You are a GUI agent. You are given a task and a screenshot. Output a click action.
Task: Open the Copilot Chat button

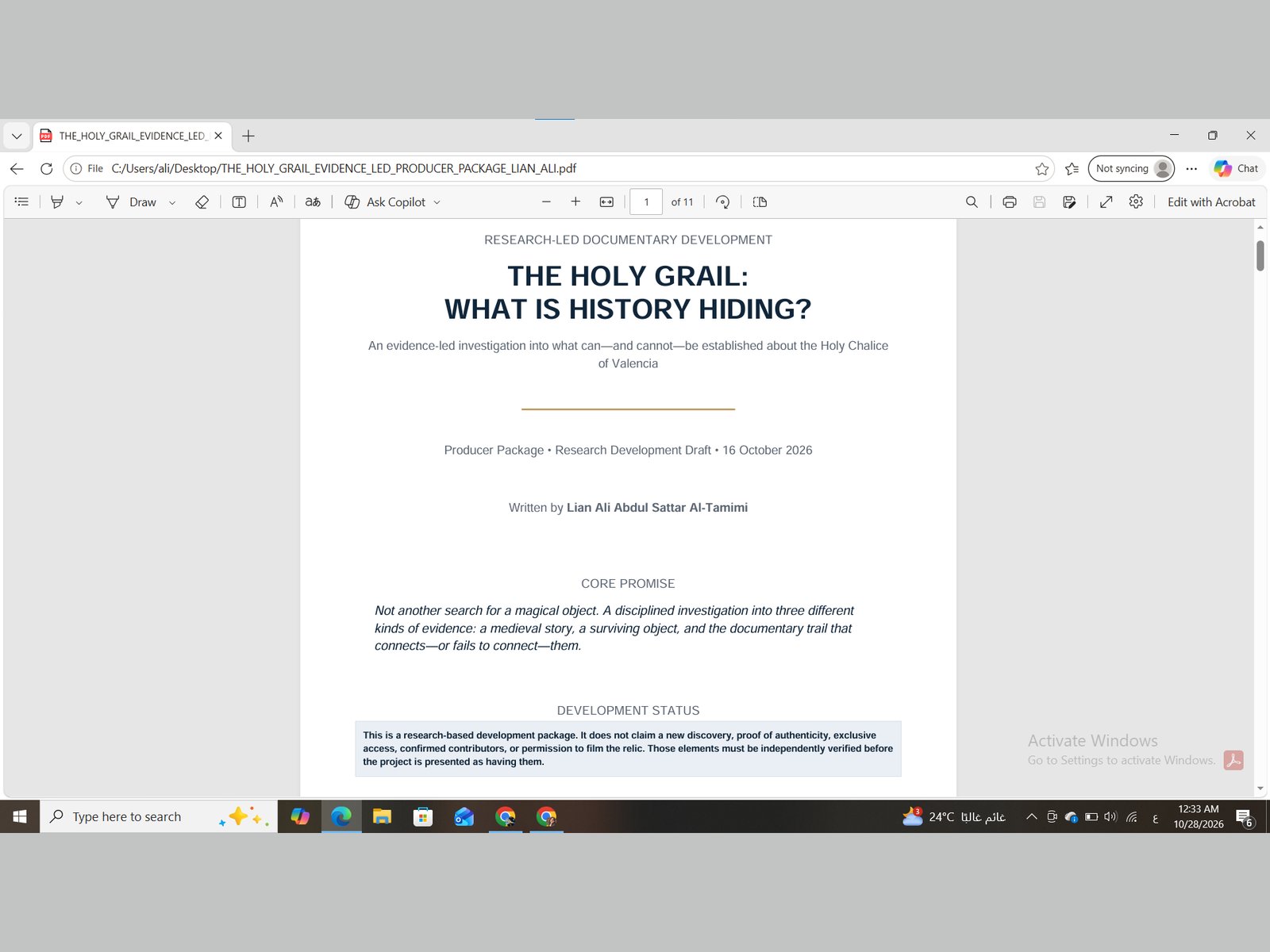pyautogui.click(x=1236, y=168)
